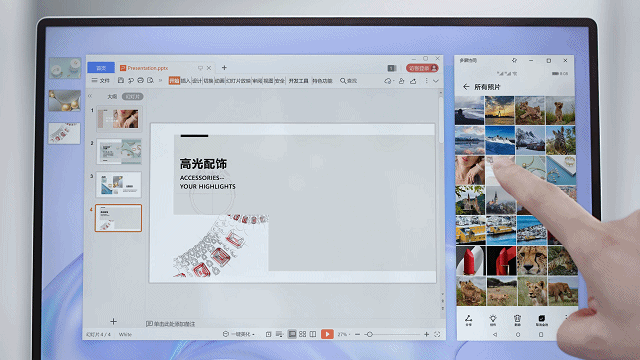Switch to slide sorter grid view
Image resolution: width=640 pixels, height=360 pixels.
pos(302,334)
